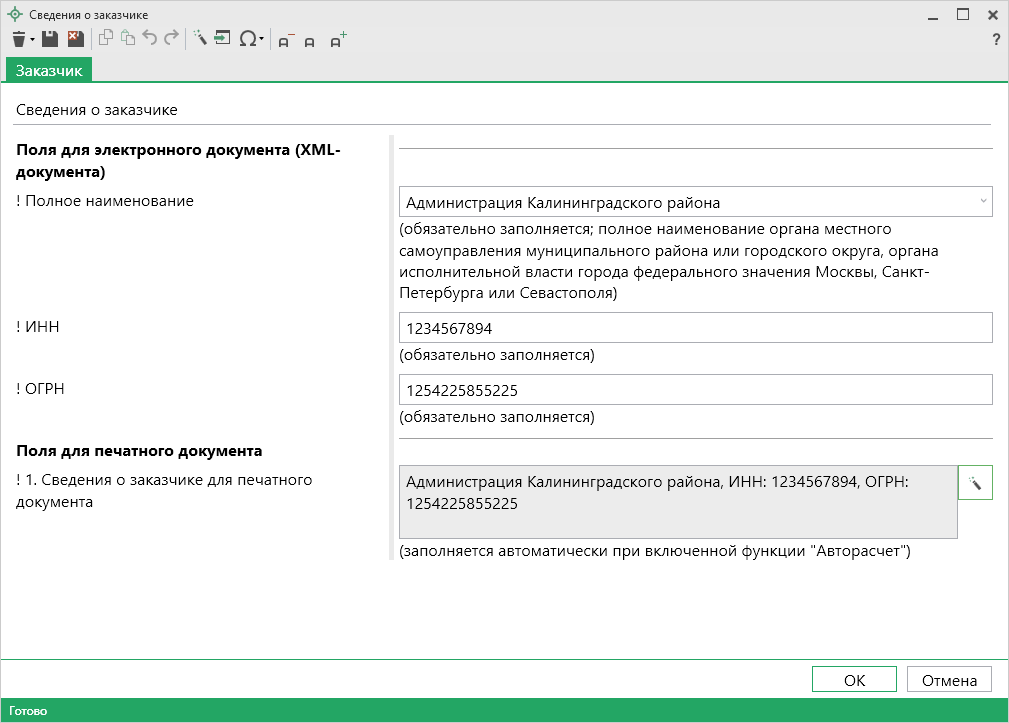The width and height of the screenshot is (1009, 723).
Task: Click the wand button beside печатного документа field
Action: point(975,483)
